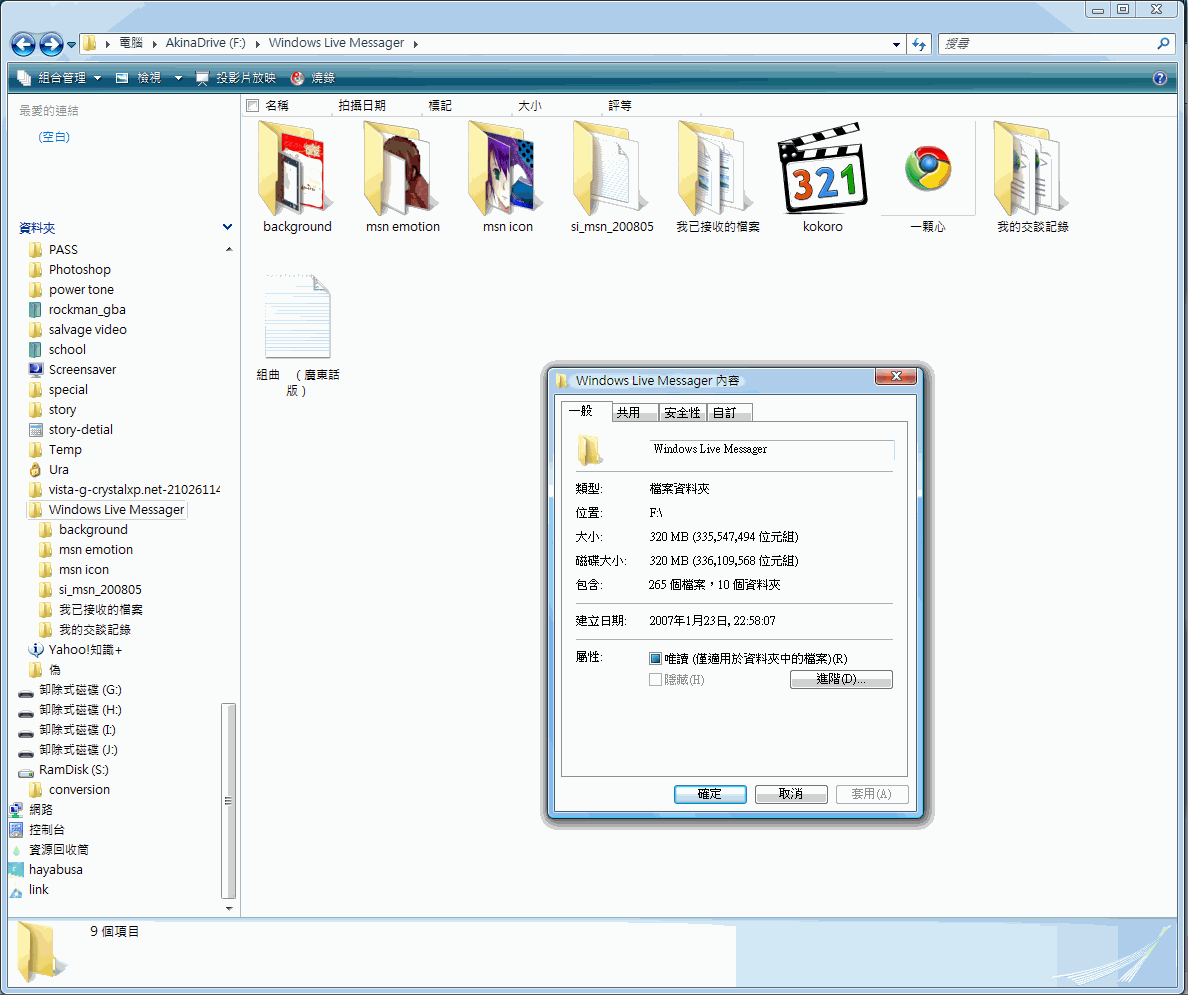Screen dimensions: 1188x995
Task: Expand breadcrumb arrow after Windows Live Messager
Action: click(x=415, y=44)
